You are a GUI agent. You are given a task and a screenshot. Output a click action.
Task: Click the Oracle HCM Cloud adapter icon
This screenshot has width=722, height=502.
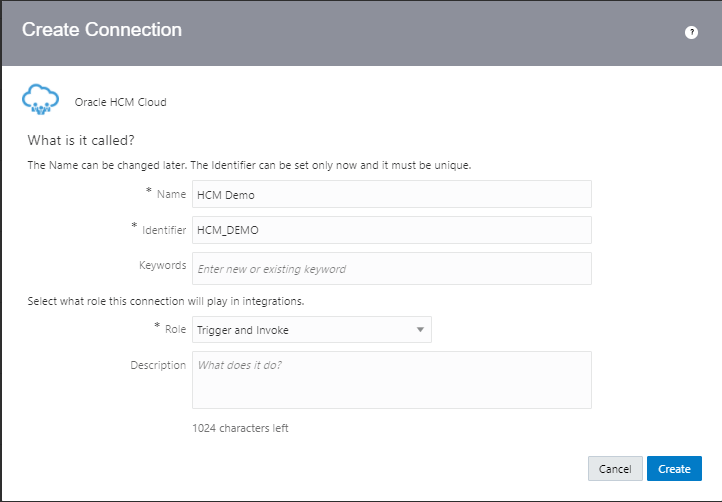coord(41,101)
